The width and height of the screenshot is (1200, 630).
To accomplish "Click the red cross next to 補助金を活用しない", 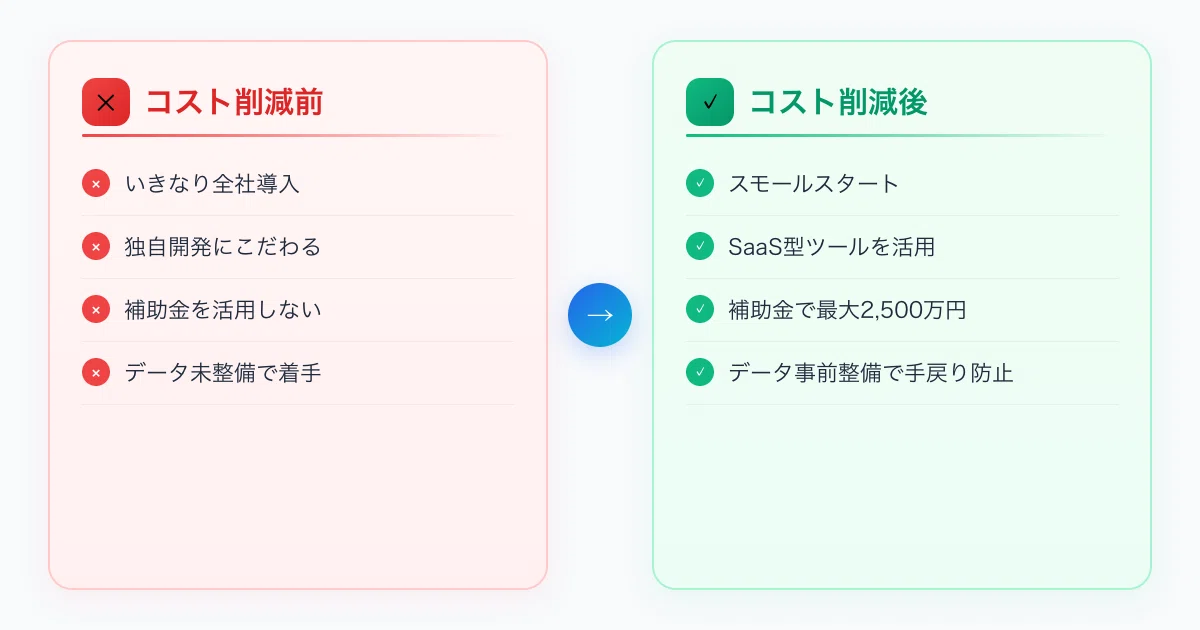I will (x=96, y=310).
